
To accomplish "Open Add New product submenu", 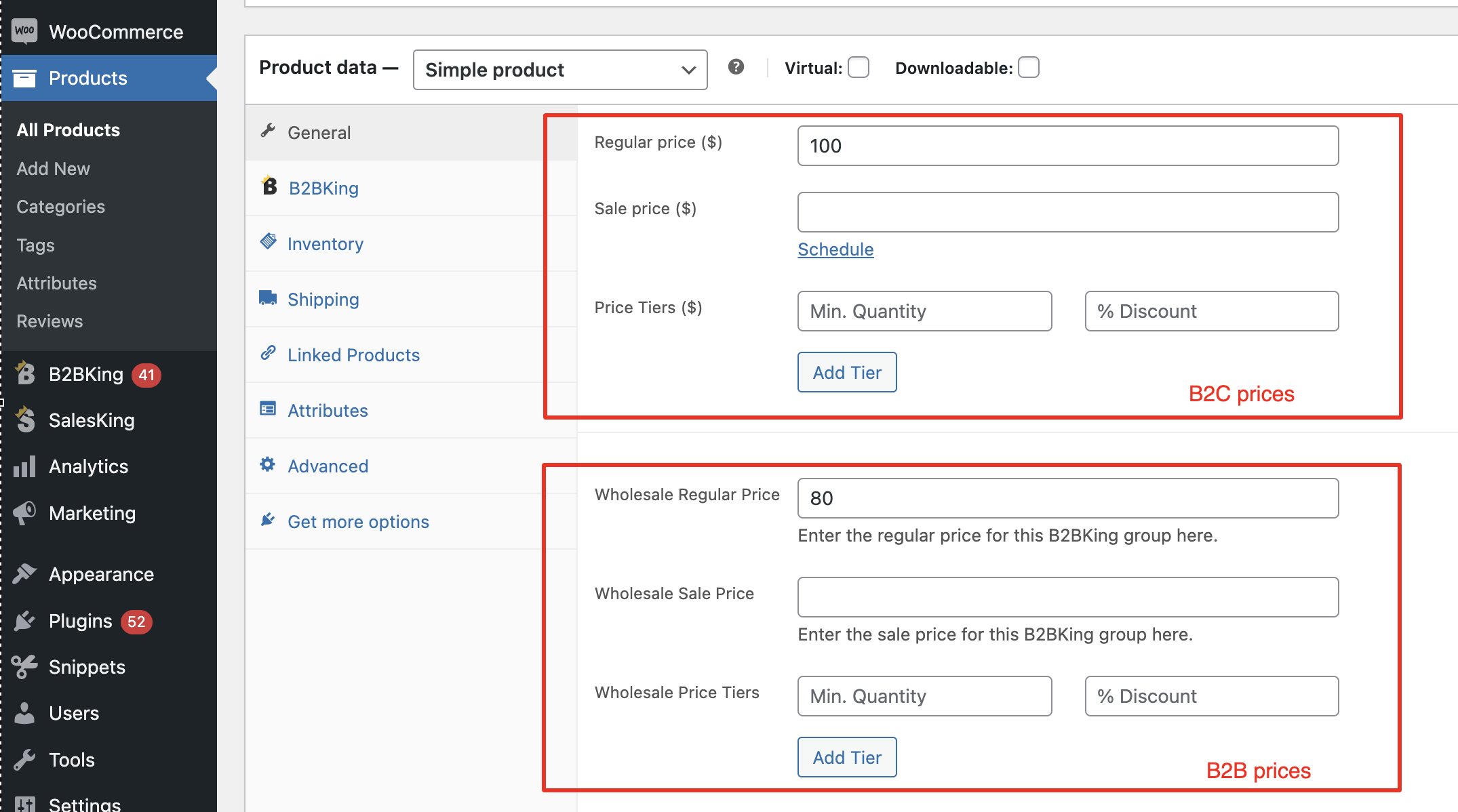I will (x=54, y=169).
